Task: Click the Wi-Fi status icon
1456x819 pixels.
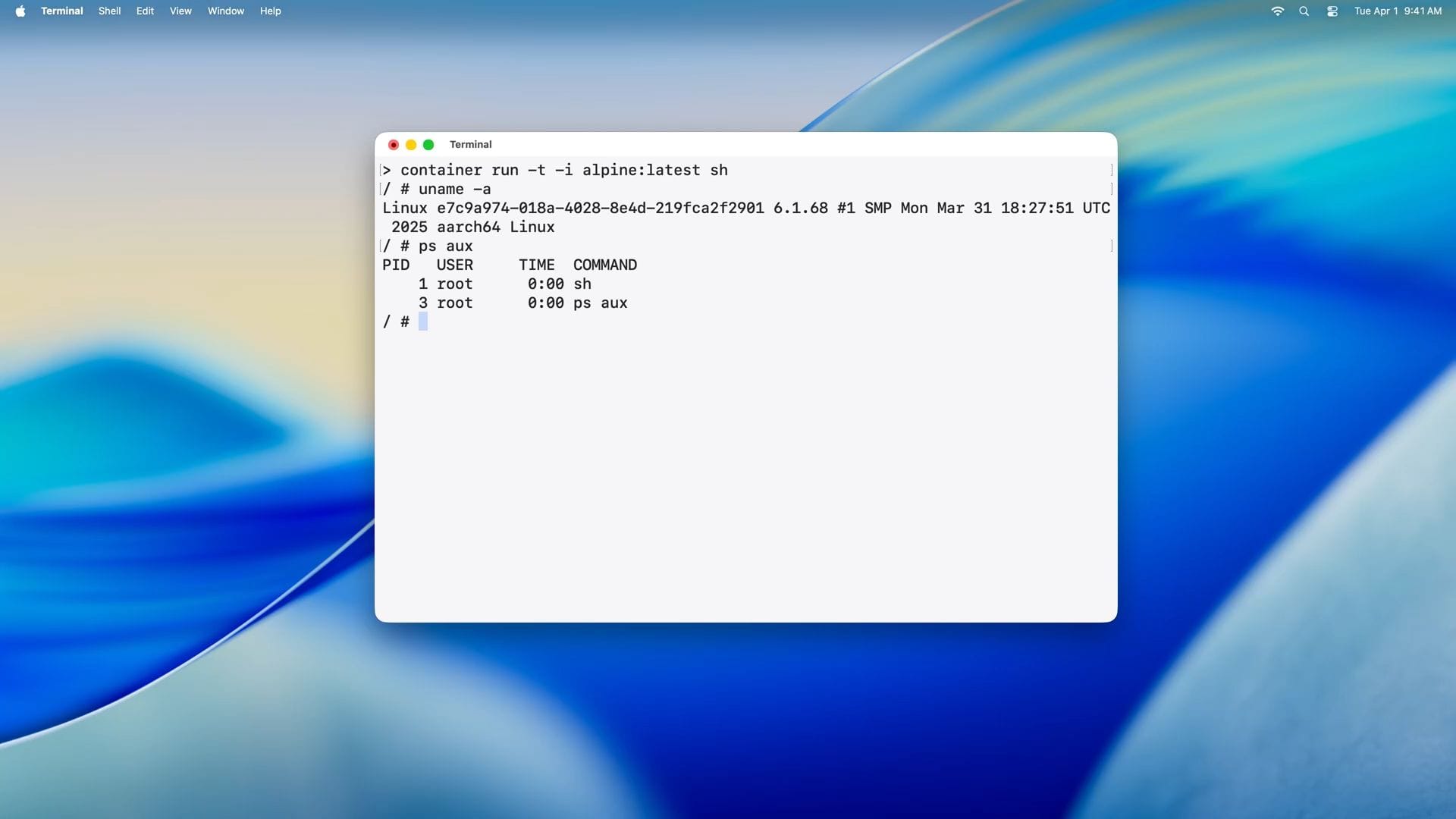Action: 1278,11
